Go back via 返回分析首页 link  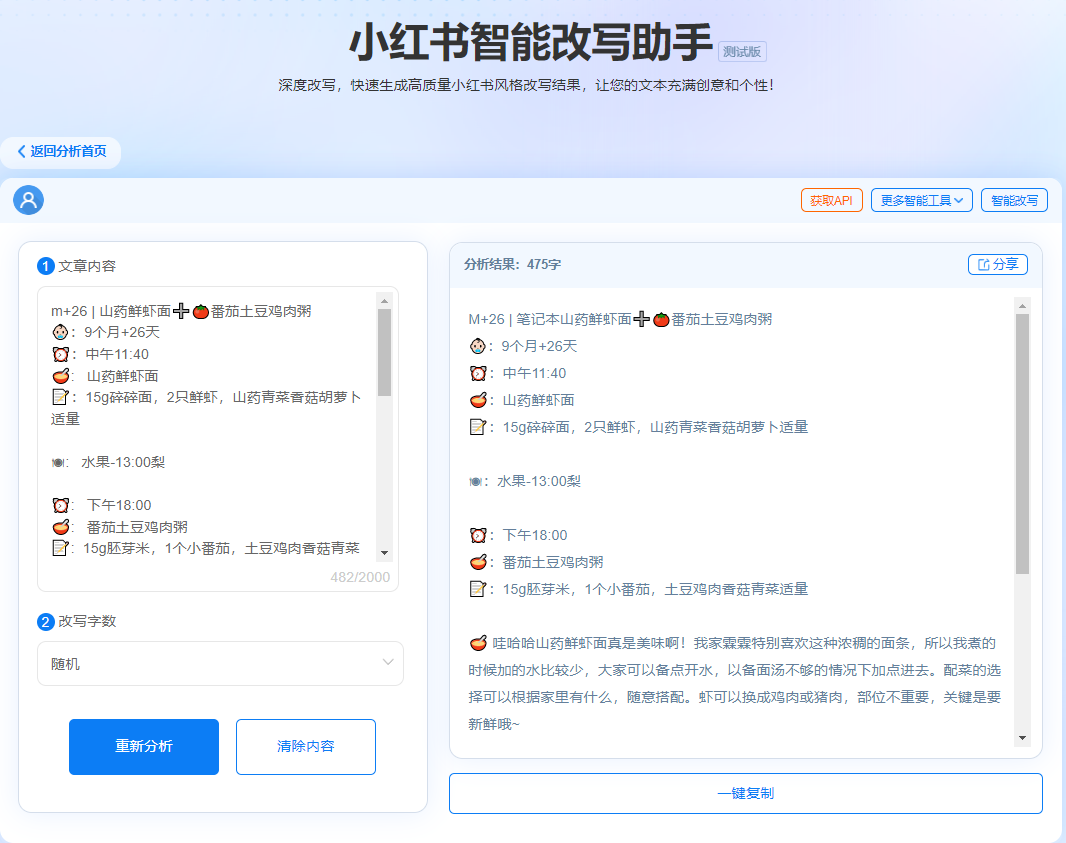(x=61, y=152)
